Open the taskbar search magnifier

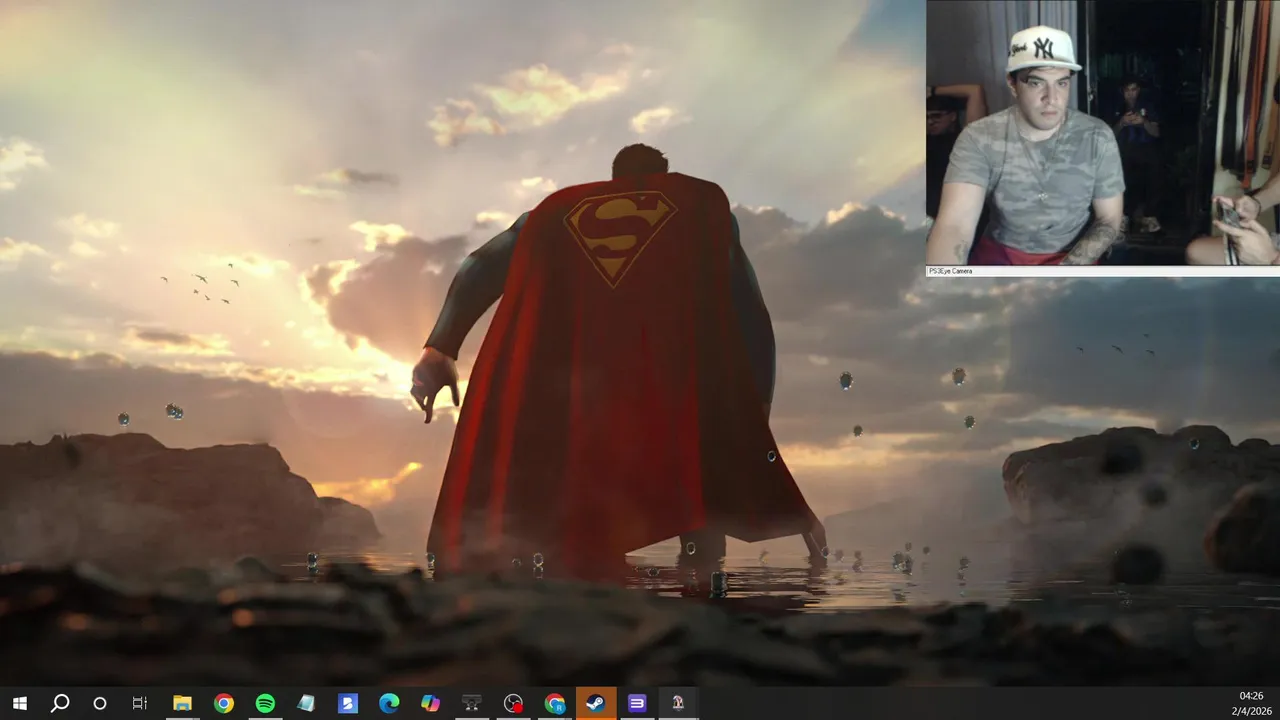click(x=60, y=703)
